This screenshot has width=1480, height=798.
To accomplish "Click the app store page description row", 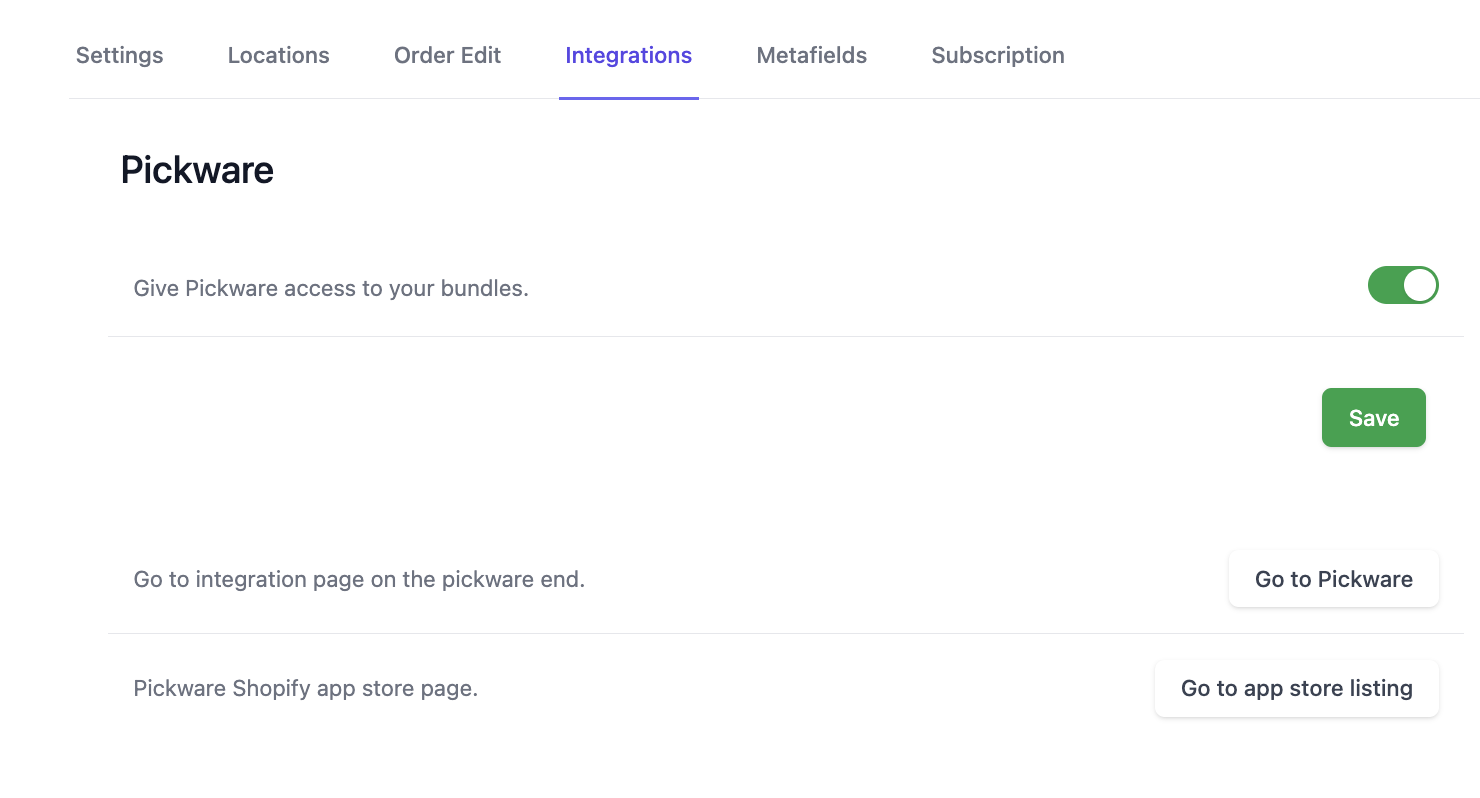I will 306,688.
